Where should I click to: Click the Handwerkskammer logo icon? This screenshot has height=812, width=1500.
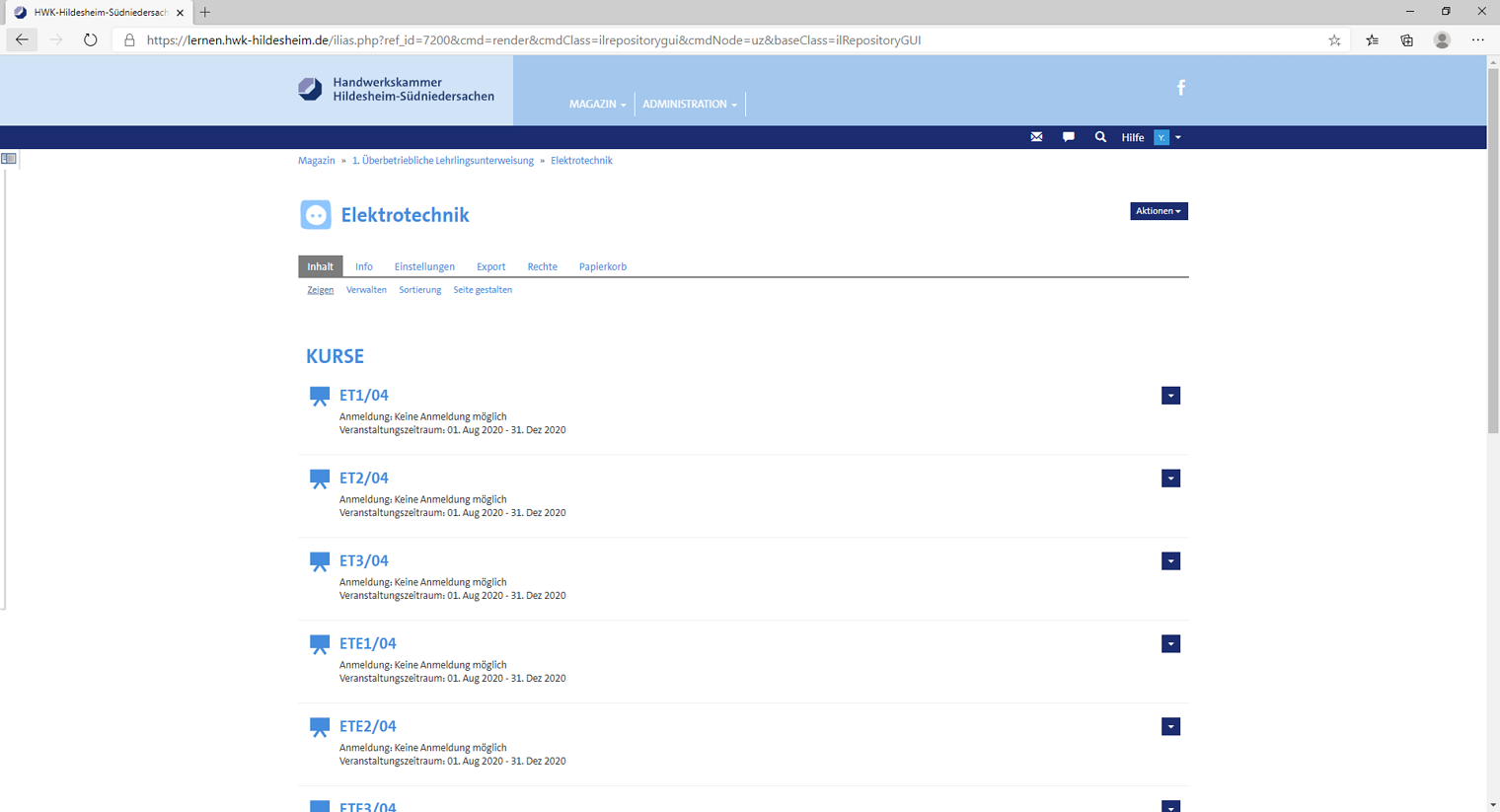(x=310, y=89)
